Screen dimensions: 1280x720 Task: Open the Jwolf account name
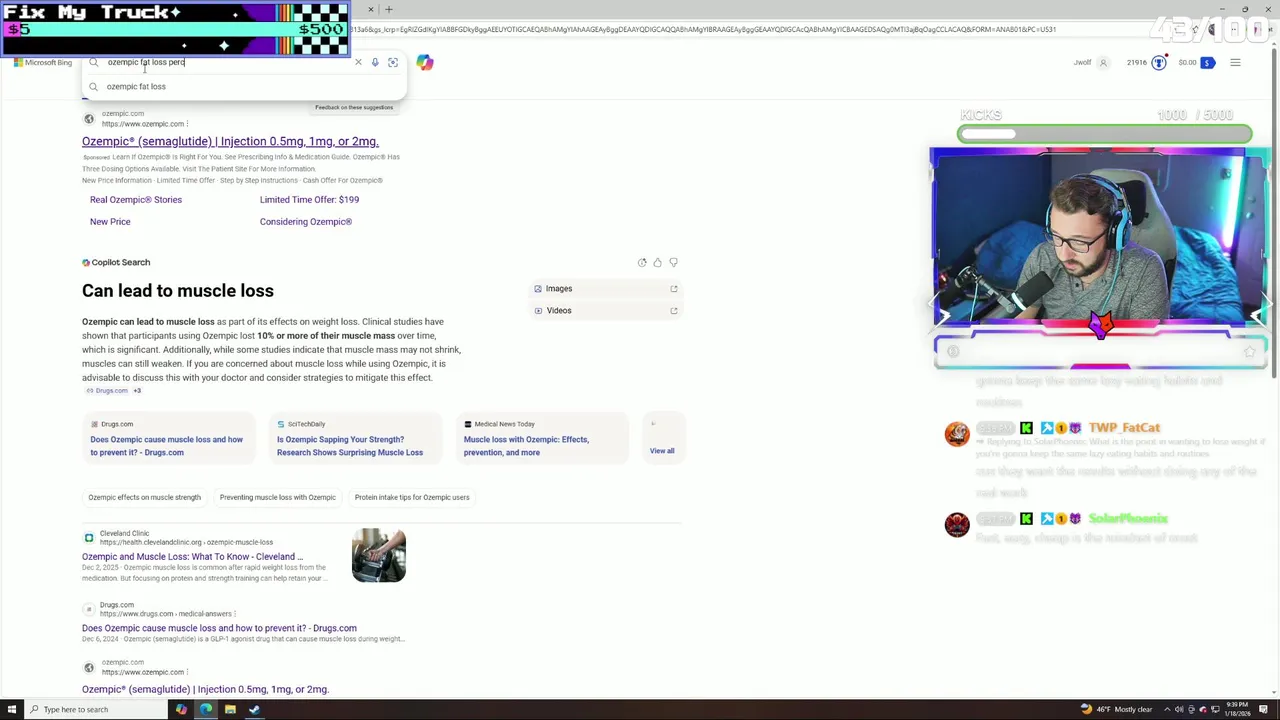click(1082, 63)
